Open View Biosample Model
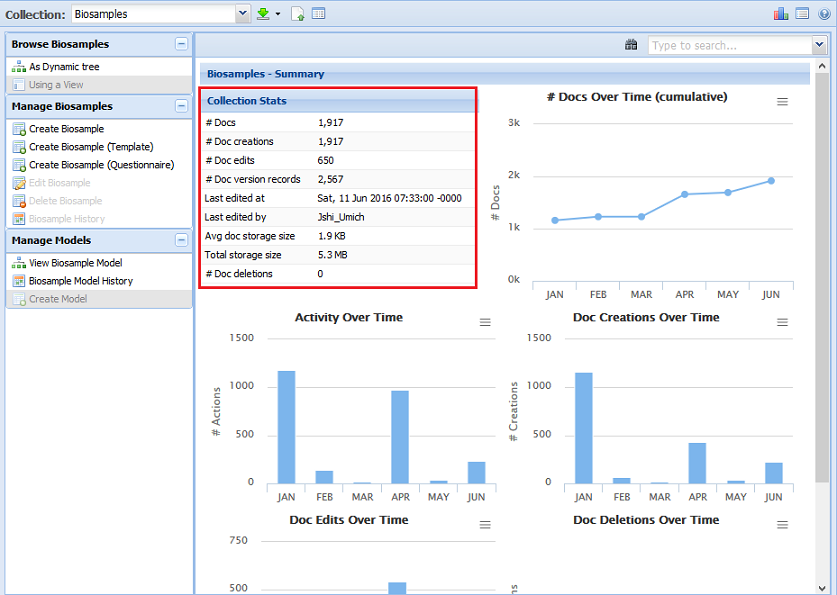 point(75,263)
